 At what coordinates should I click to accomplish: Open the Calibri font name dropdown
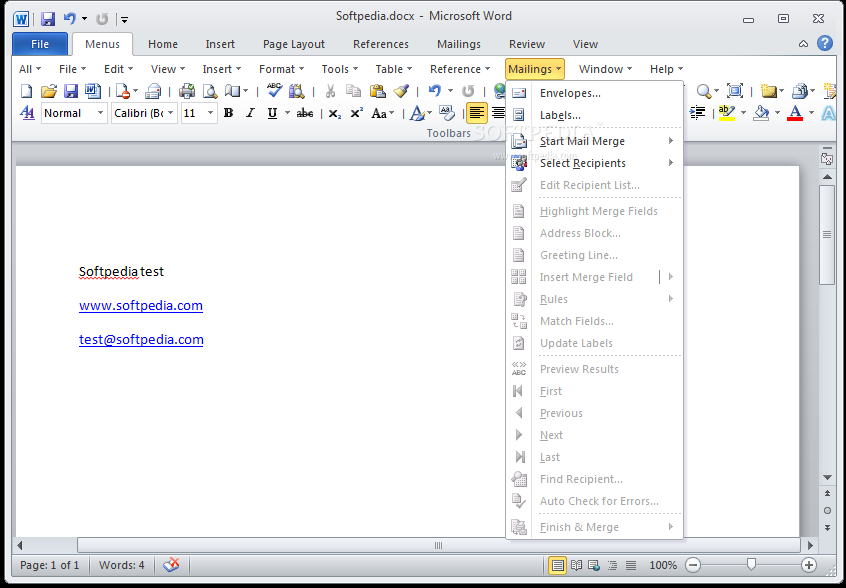coord(144,113)
